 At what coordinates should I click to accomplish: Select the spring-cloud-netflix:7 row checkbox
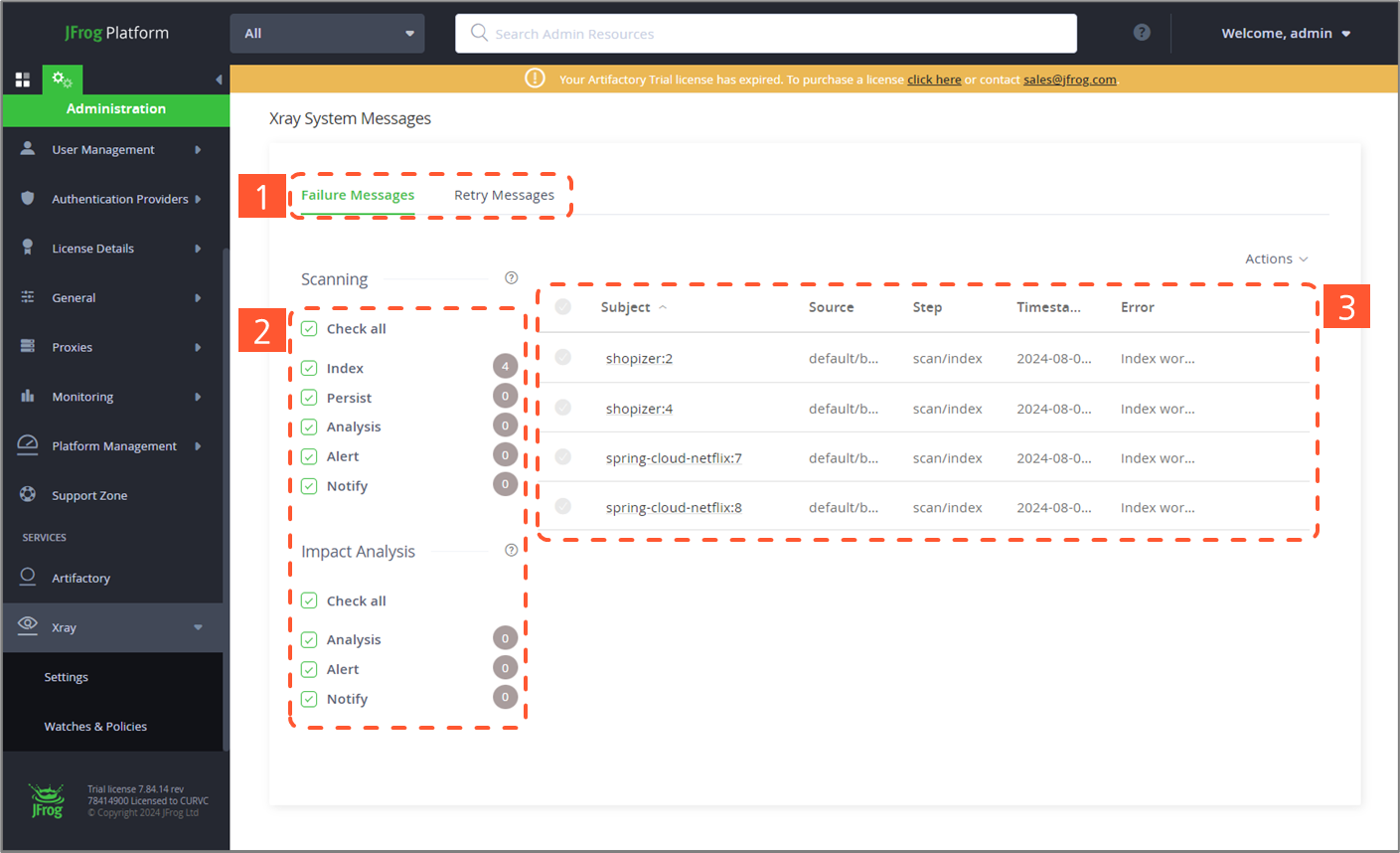point(563,456)
